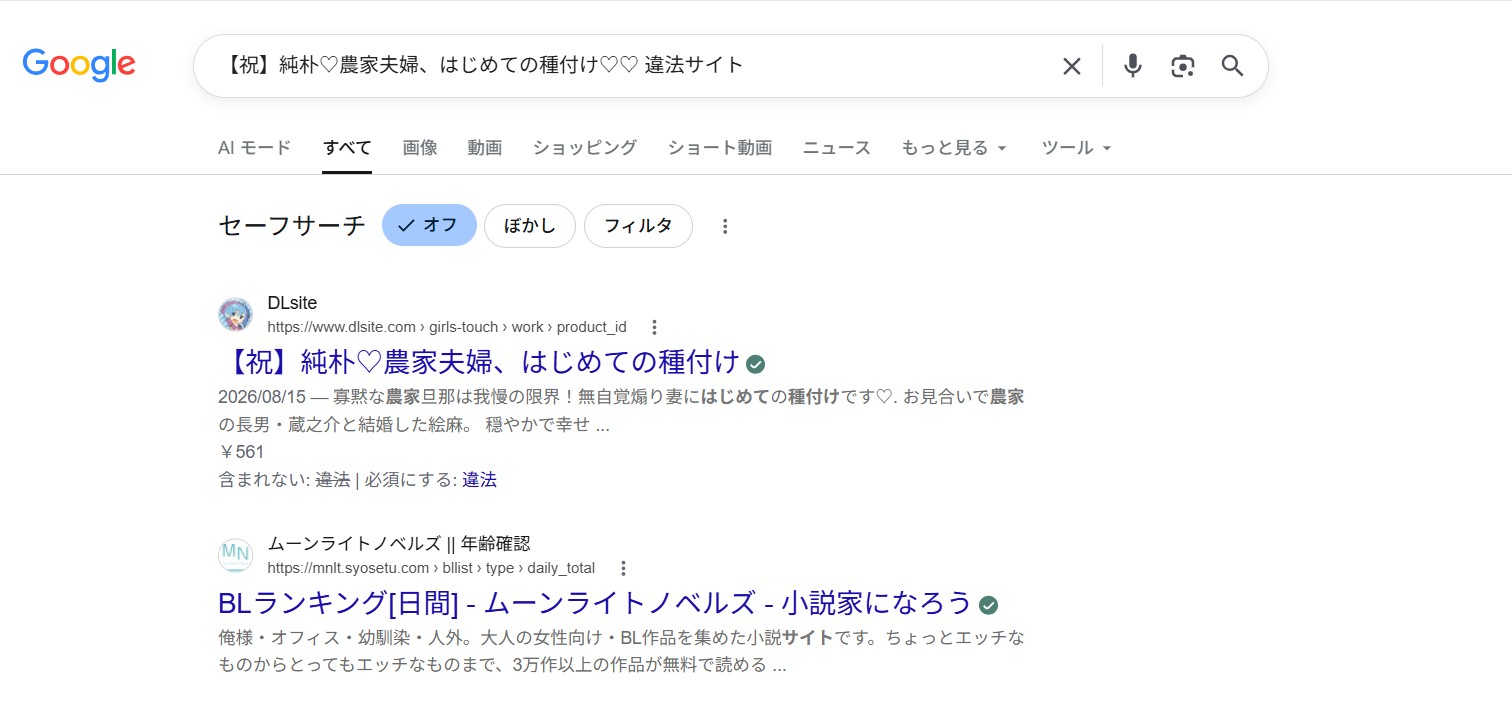The width and height of the screenshot is (1512, 707).
Task: Expand the ツール dropdown
Action: [1077, 148]
